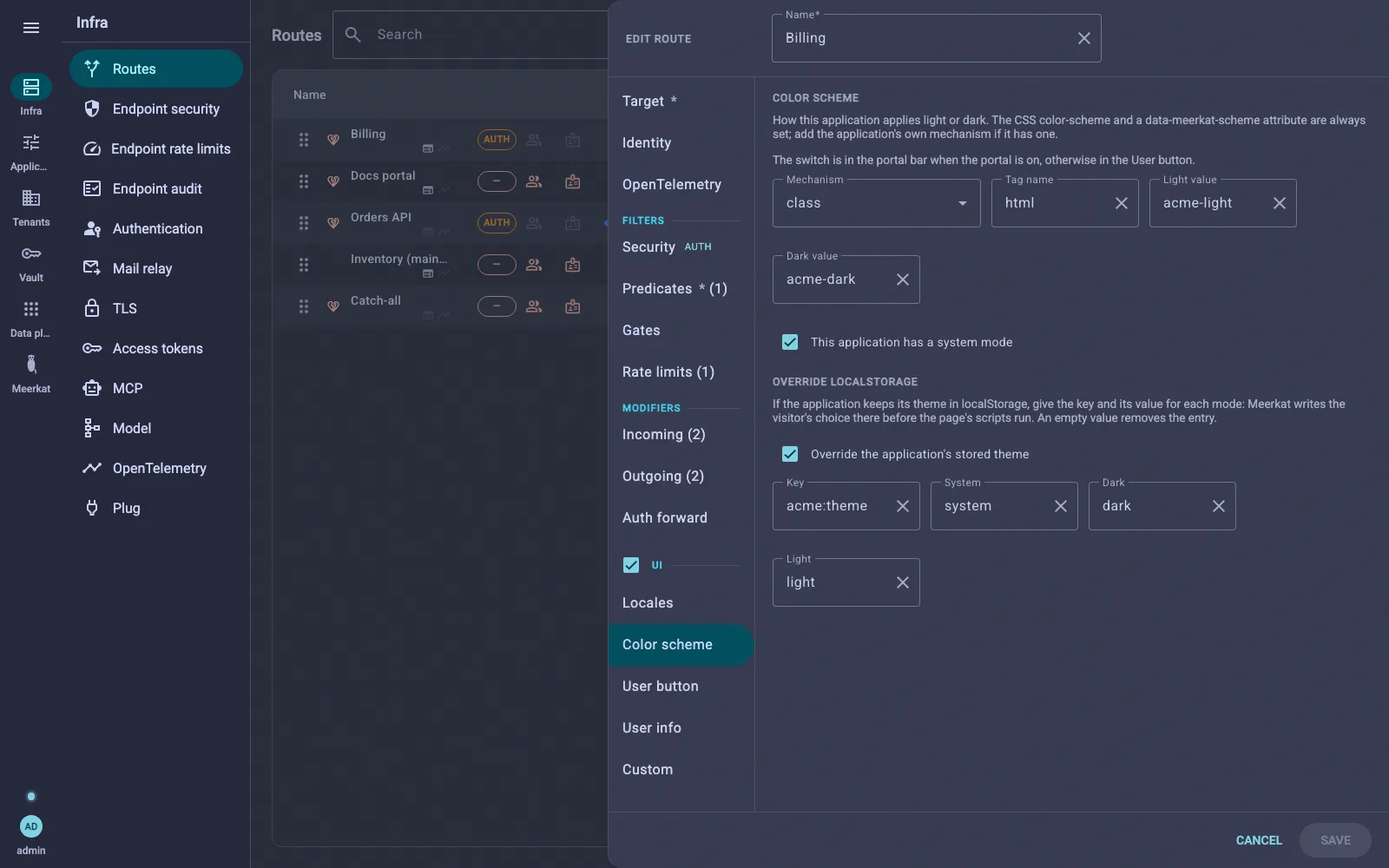1389x868 pixels.
Task: Clear the route Name field
Action: click(x=1084, y=38)
